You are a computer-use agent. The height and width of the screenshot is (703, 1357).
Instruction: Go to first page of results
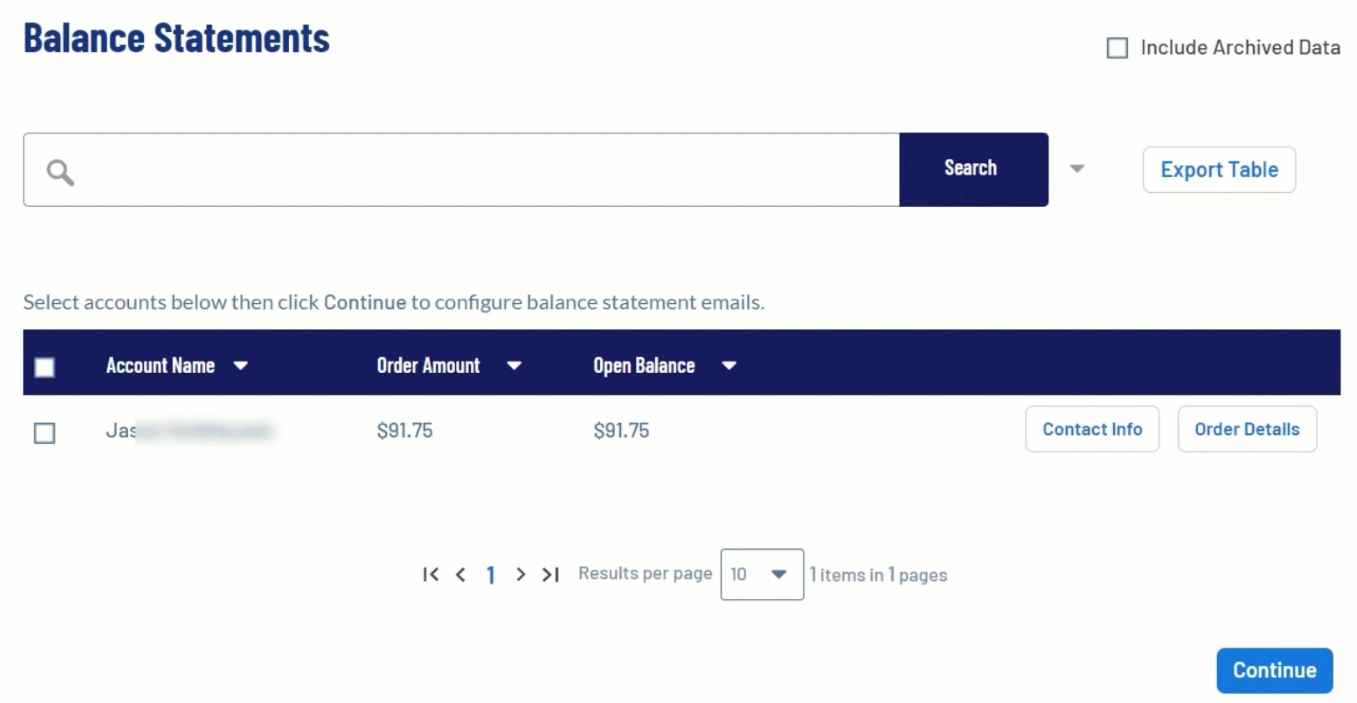[431, 575]
